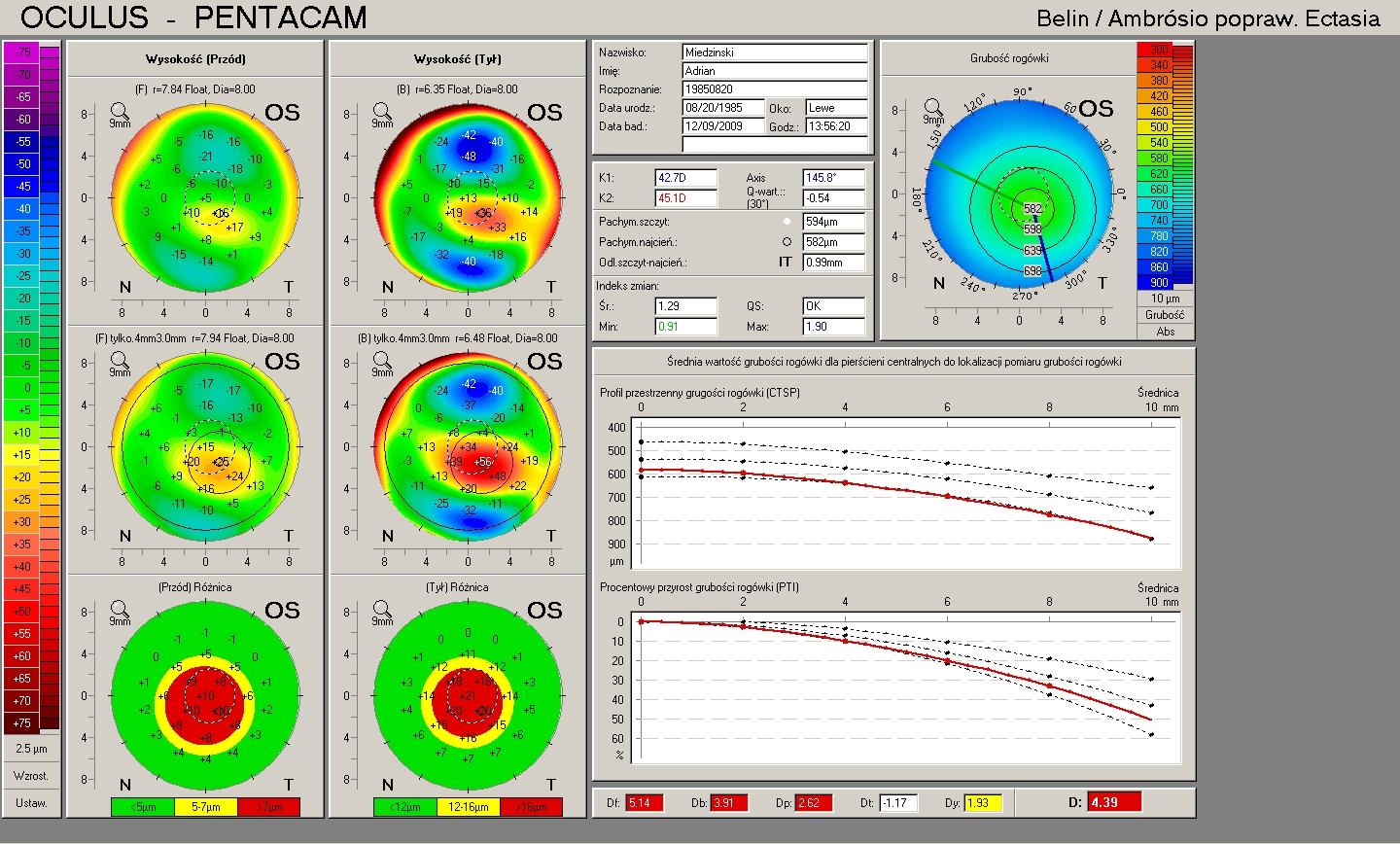Click magnifier on the Grubość rogówki map
This screenshot has width=1400, height=844.
pos(933,110)
